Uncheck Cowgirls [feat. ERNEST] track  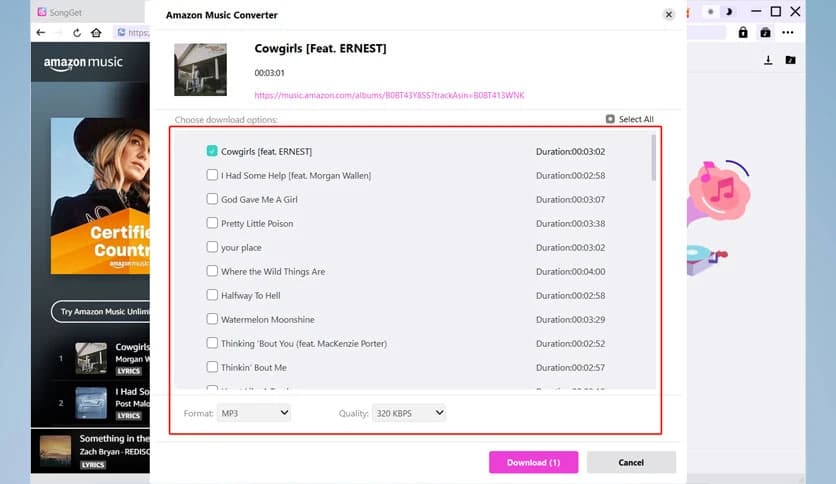tap(212, 151)
